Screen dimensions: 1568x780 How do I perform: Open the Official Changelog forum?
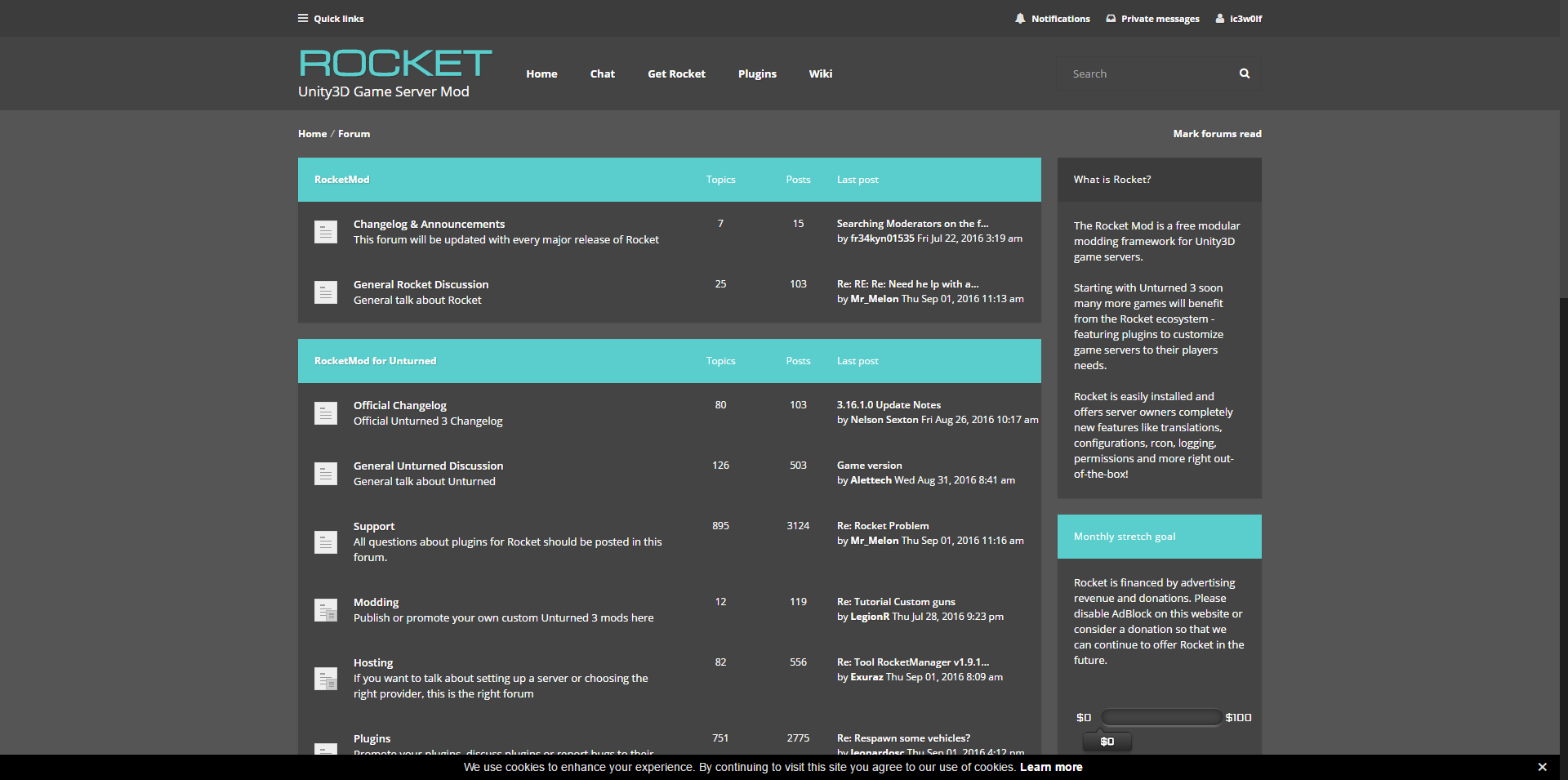click(399, 405)
